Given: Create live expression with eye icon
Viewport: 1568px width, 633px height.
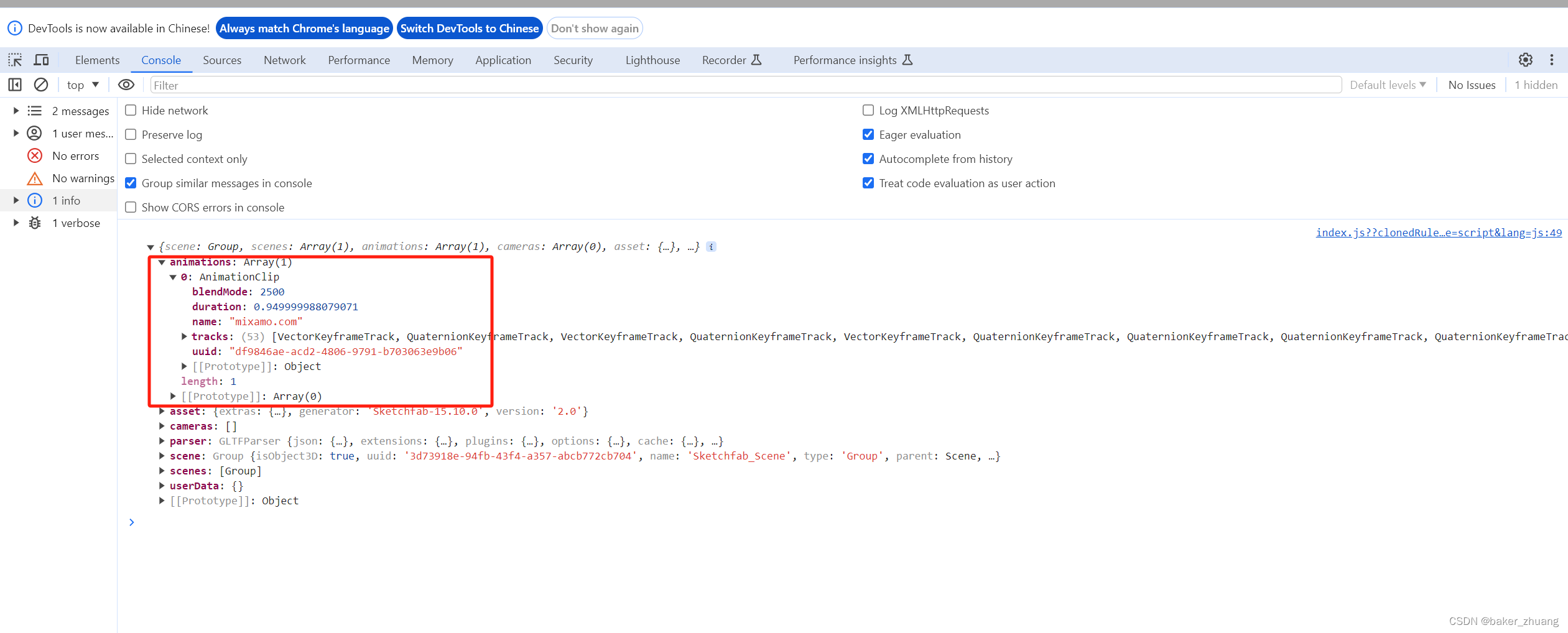Looking at the screenshot, I should (x=126, y=85).
